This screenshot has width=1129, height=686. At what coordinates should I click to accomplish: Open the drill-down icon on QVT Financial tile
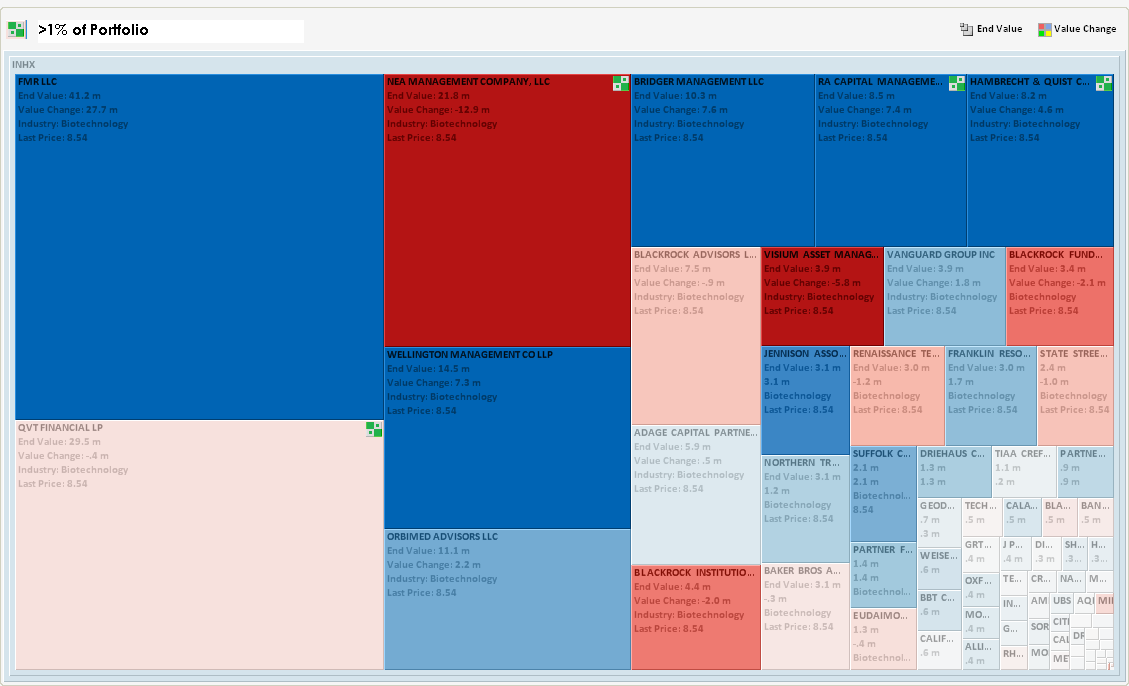tap(374, 429)
